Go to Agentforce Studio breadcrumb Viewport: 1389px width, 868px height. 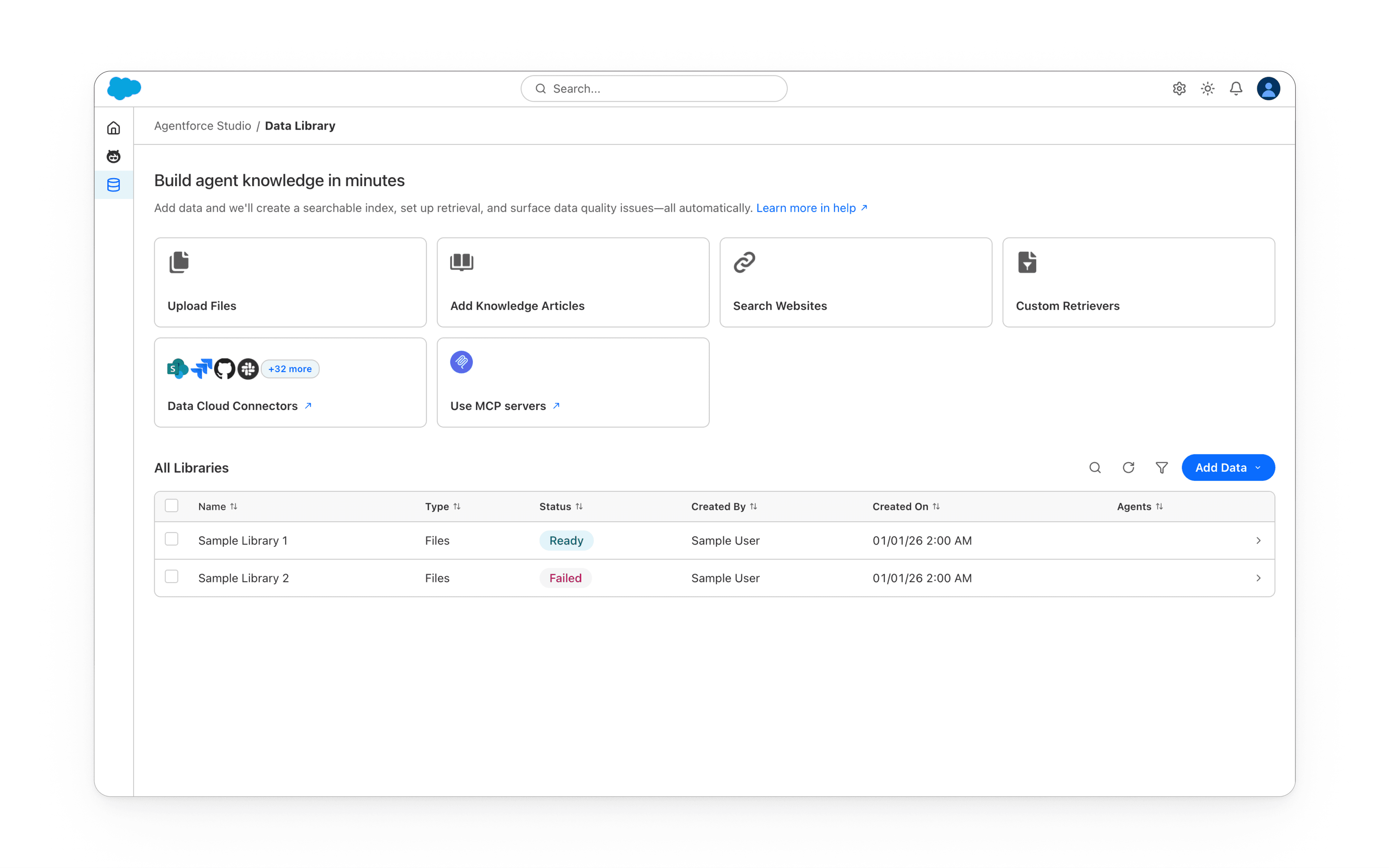coord(202,126)
